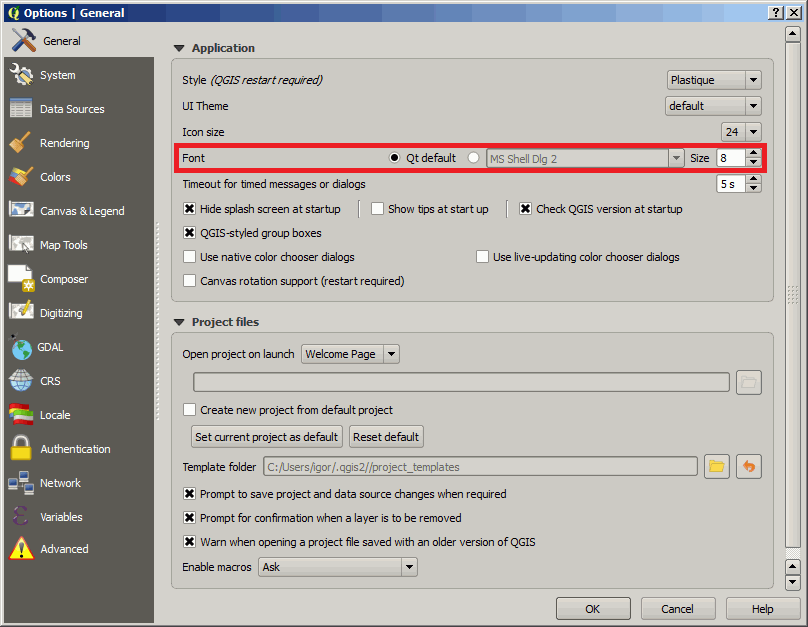Screen dimensions: 808x627
Task: Uncheck Hide splash screen at startup
Action: 190,209
